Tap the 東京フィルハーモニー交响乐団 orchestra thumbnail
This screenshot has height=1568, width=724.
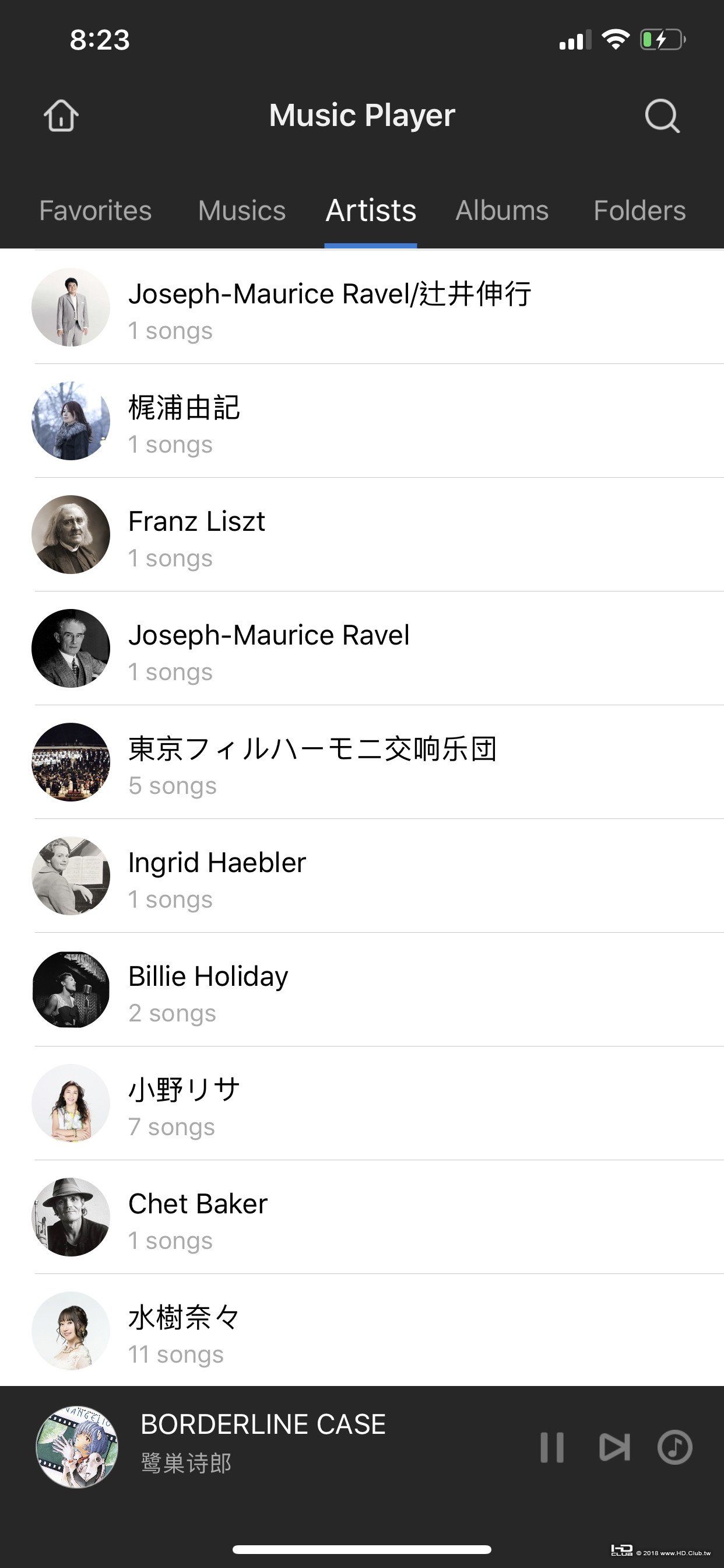71,762
